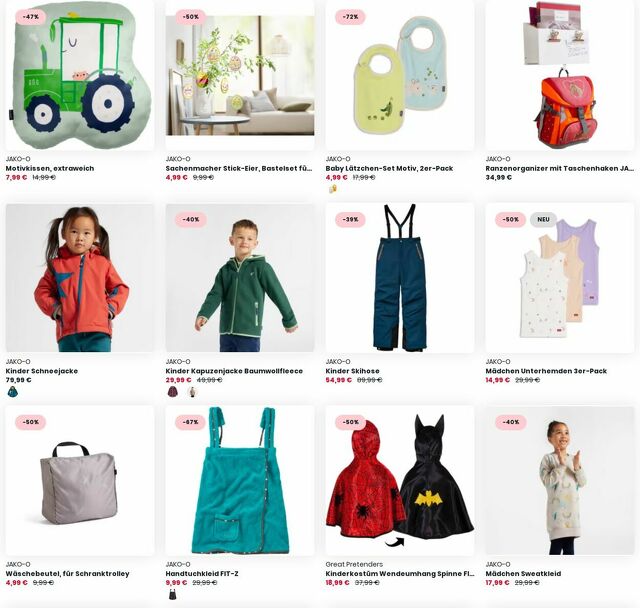Select black variant under Handtuchkleid FIT-Z

(x=173, y=595)
